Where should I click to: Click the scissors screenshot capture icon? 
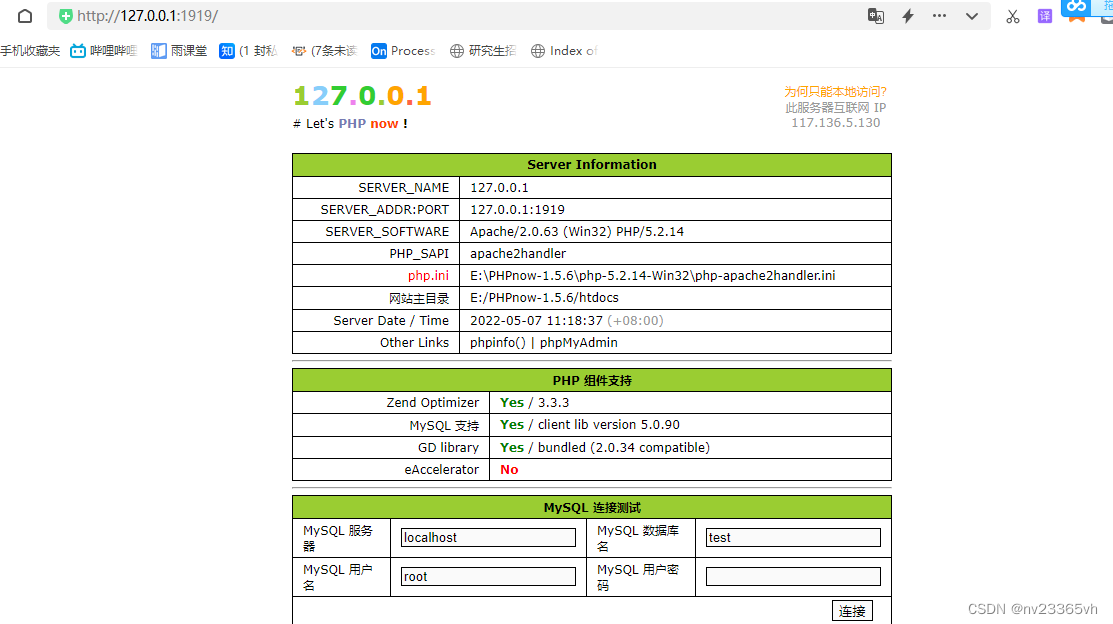pyautogui.click(x=1012, y=16)
